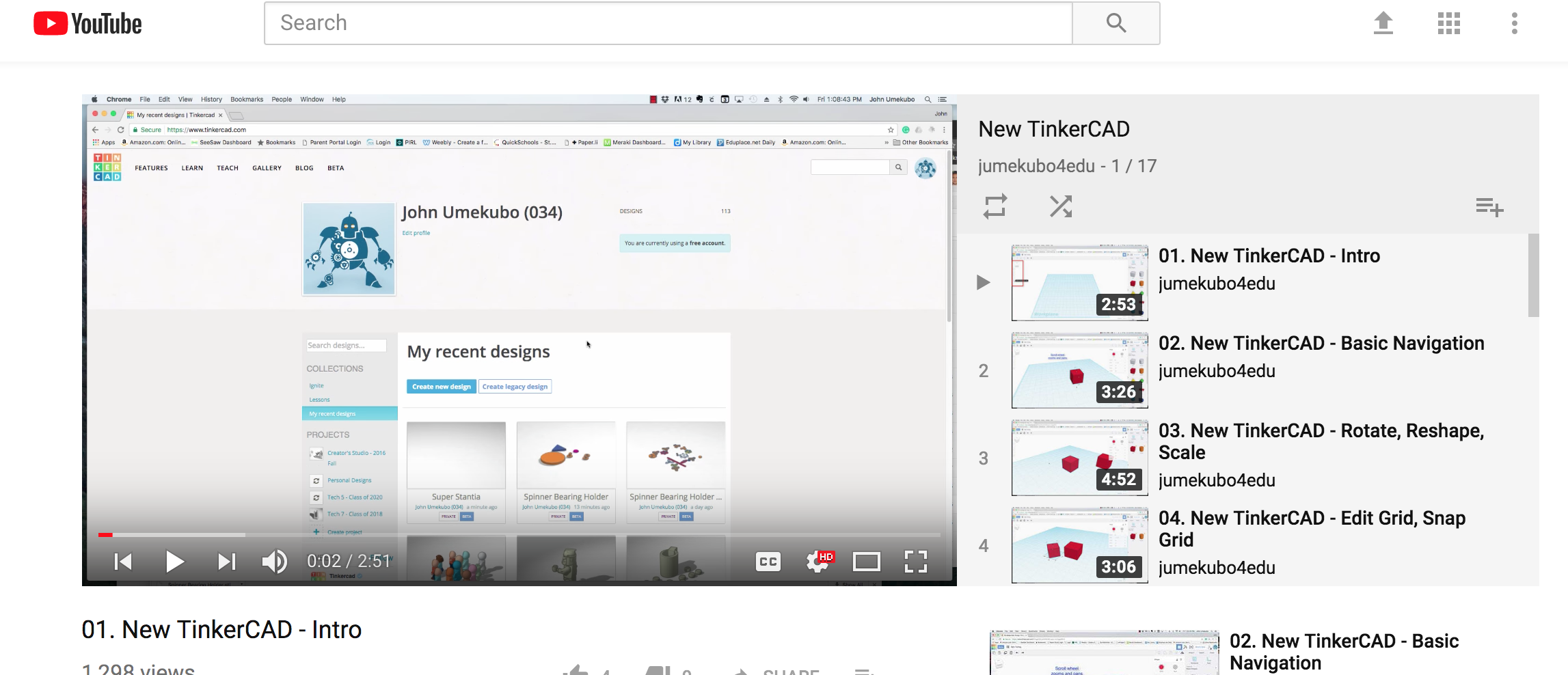Enable loop for the New TinkerCAD playlist
The height and width of the screenshot is (675, 1568).
tap(996, 206)
